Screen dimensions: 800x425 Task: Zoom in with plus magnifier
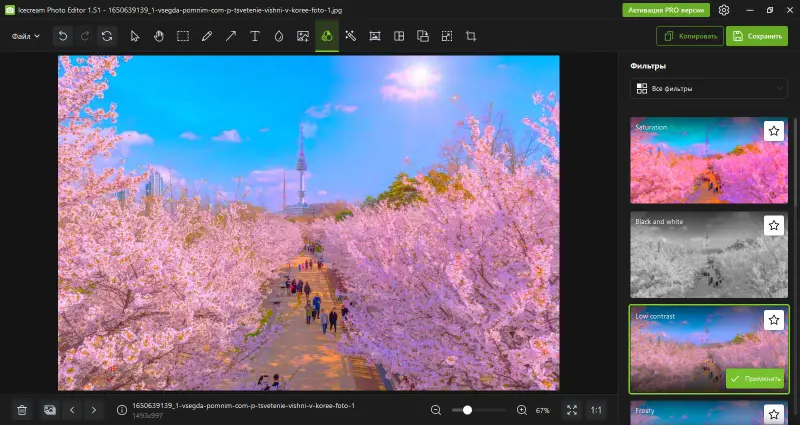(x=522, y=410)
